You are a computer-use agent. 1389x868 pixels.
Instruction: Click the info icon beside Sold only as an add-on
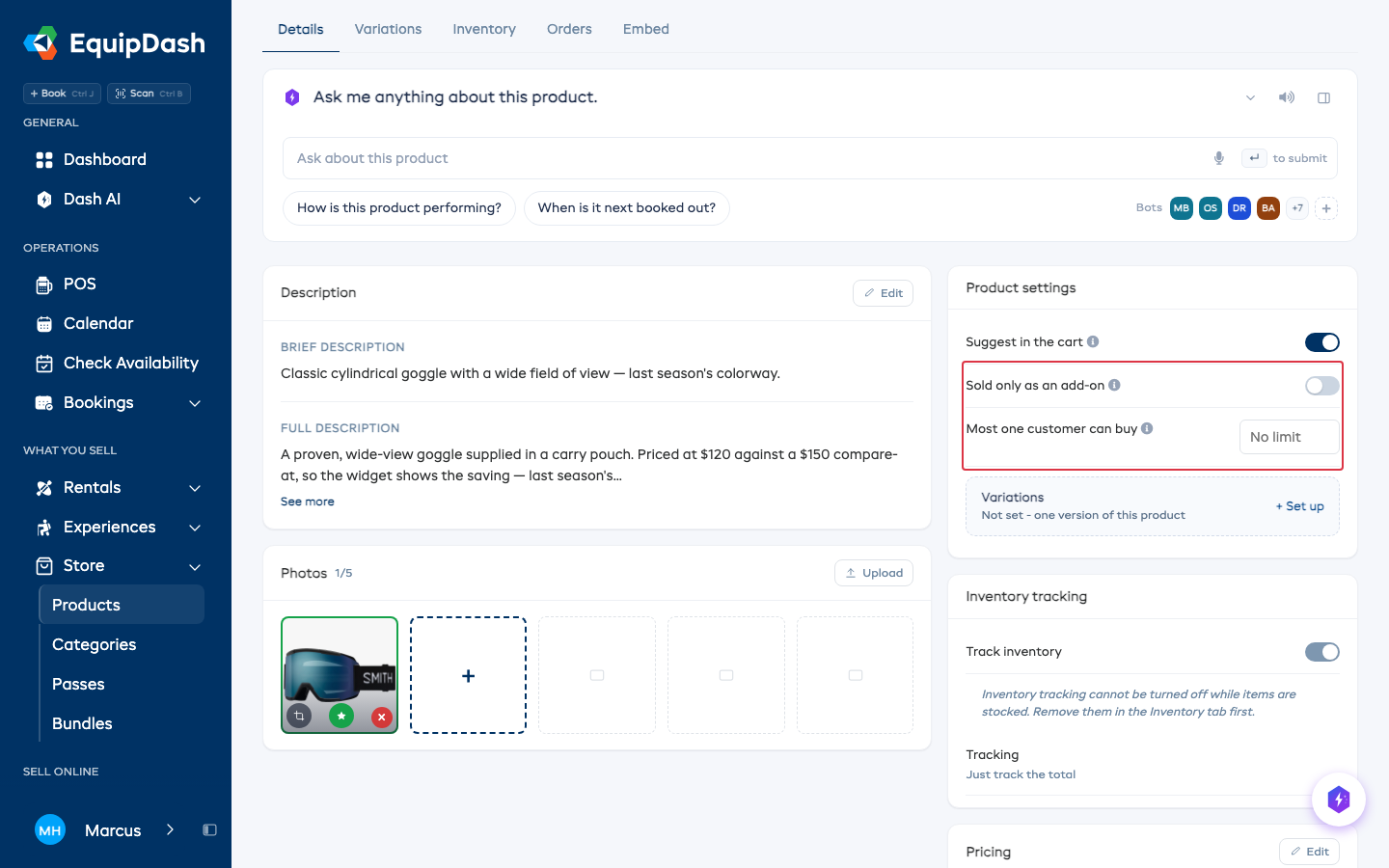[x=1114, y=385]
